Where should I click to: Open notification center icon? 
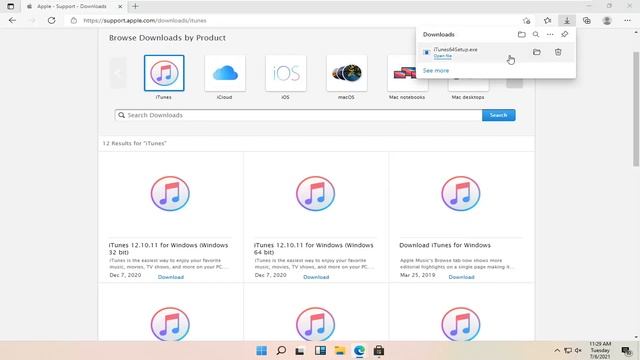pos(626,351)
